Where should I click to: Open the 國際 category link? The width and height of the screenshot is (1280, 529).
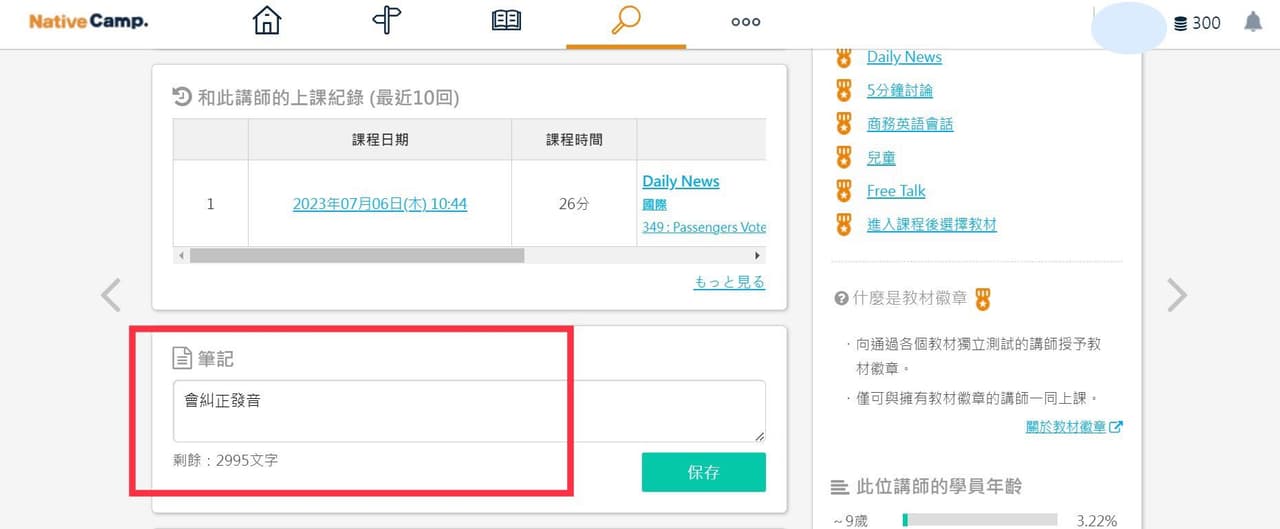tap(655, 204)
